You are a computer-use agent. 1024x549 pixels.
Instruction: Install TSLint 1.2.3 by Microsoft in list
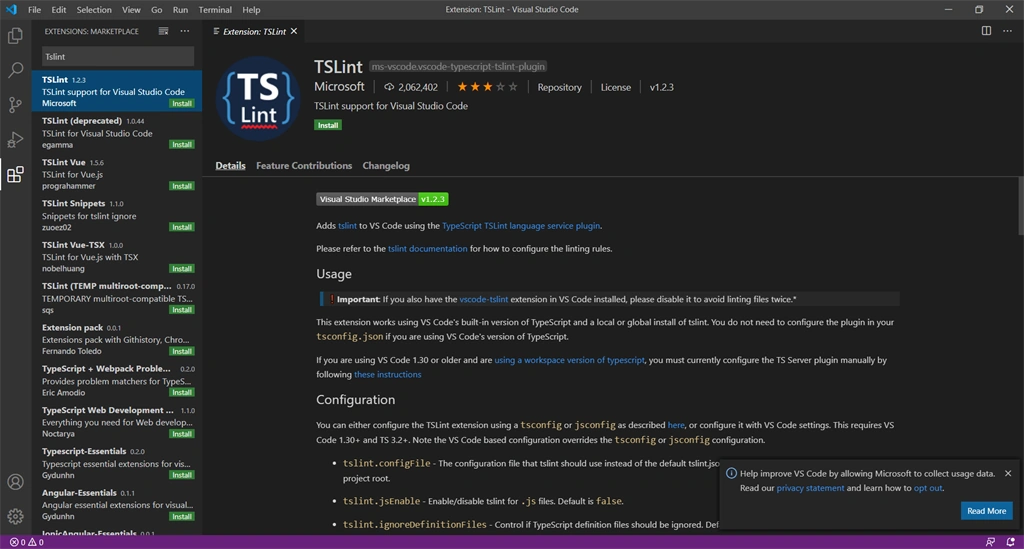point(182,103)
